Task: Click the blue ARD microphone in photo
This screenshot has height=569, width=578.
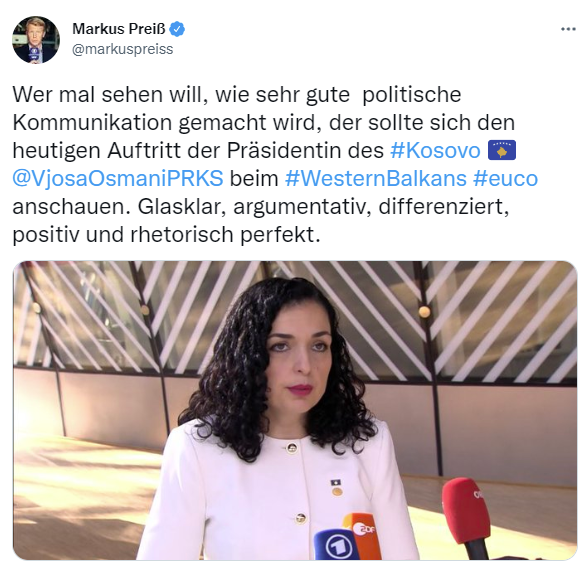Action: tap(336, 544)
